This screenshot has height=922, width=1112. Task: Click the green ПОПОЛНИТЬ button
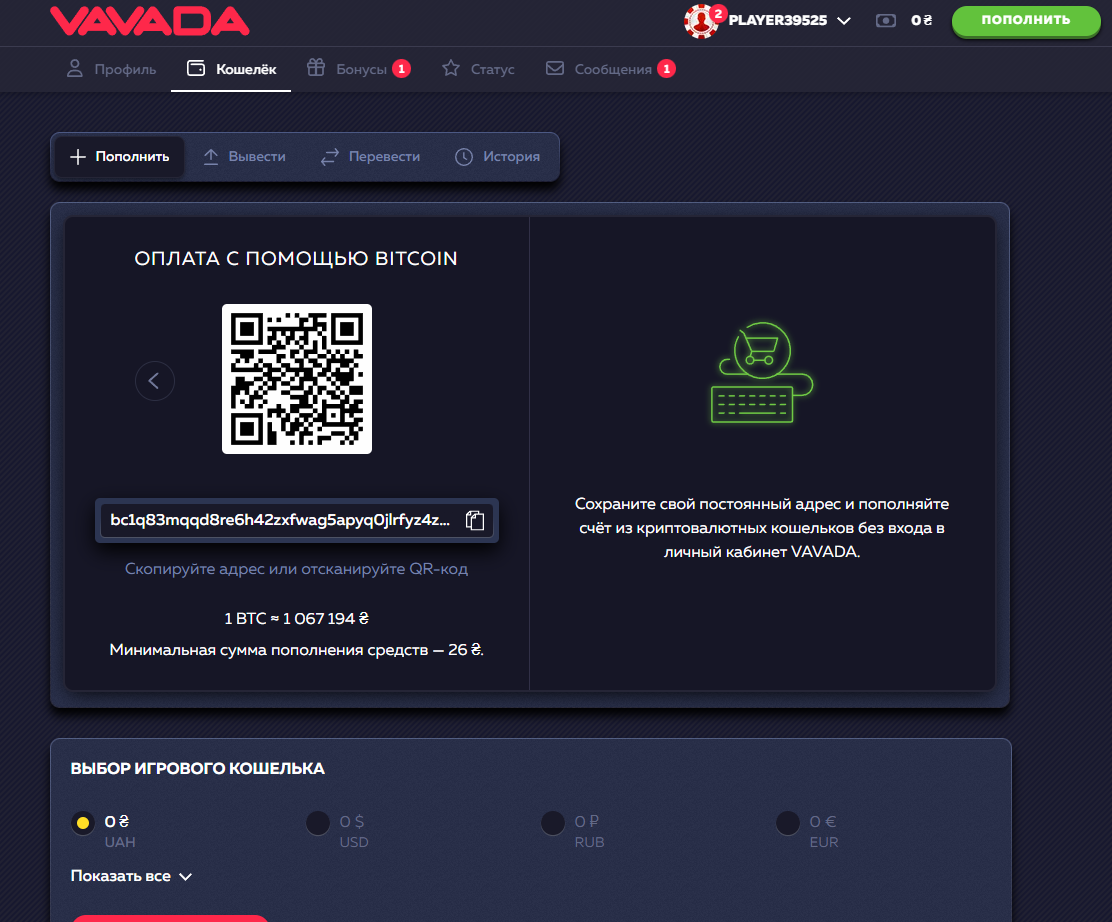coord(1025,21)
